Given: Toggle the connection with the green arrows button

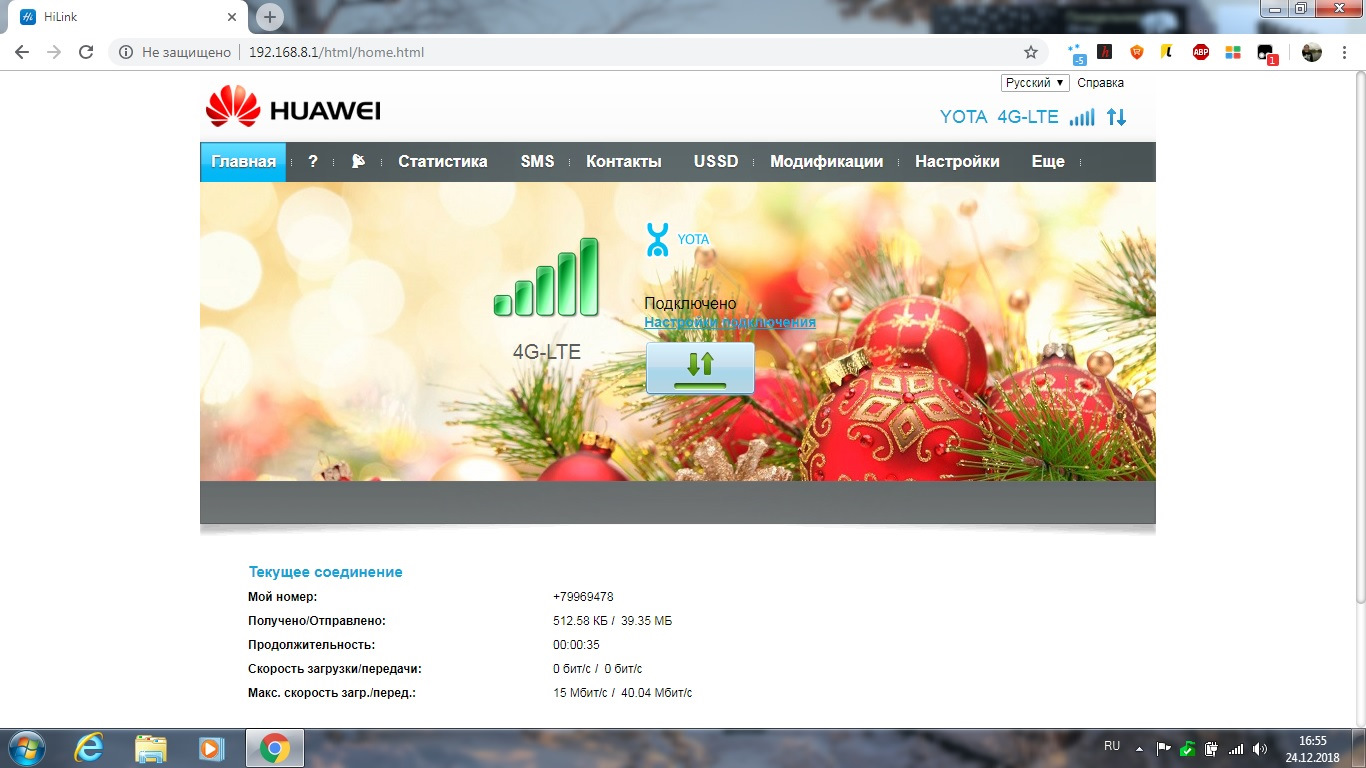Looking at the screenshot, I should pyautogui.click(x=700, y=368).
